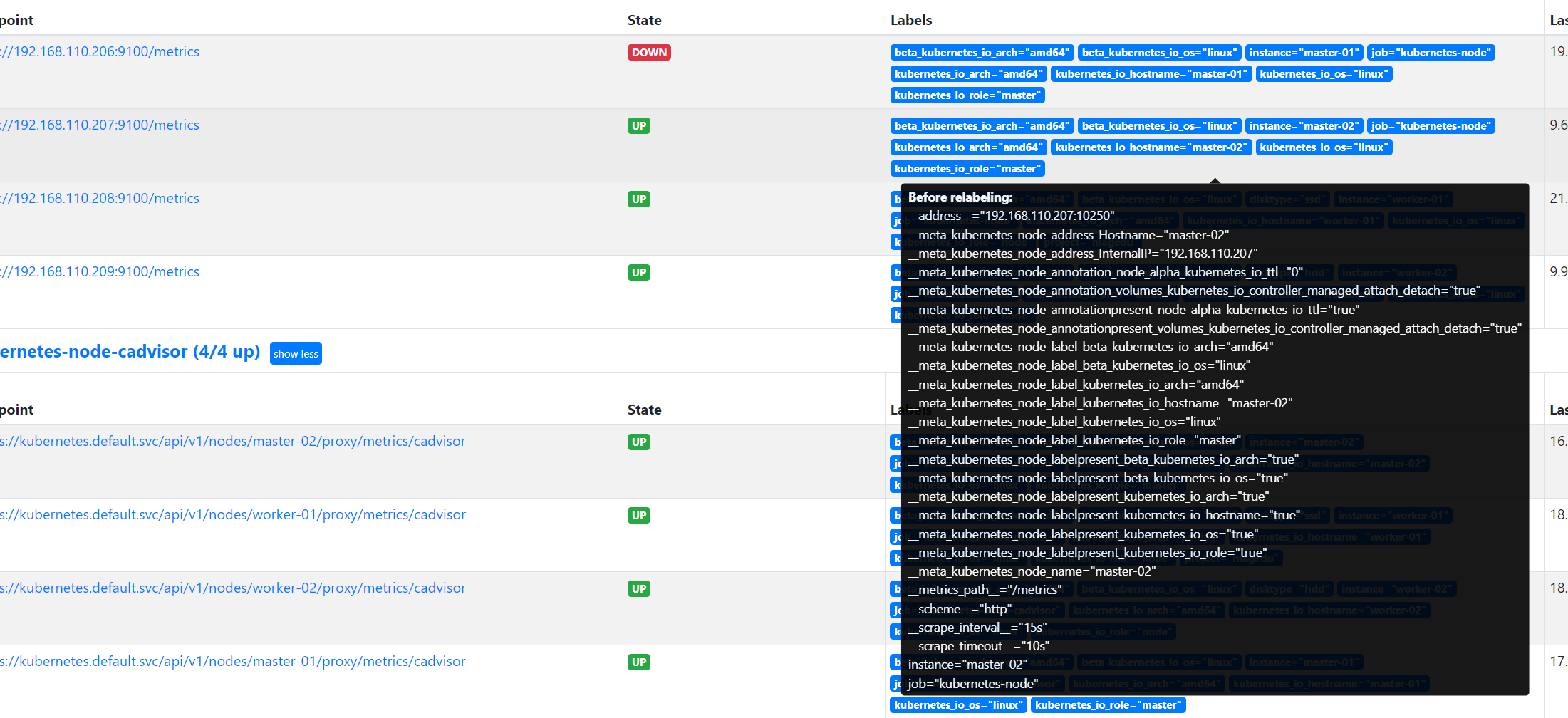
Task: Click beta_kubernetes_io_os="linux" label in master-02 row
Action: point(1159,126)
